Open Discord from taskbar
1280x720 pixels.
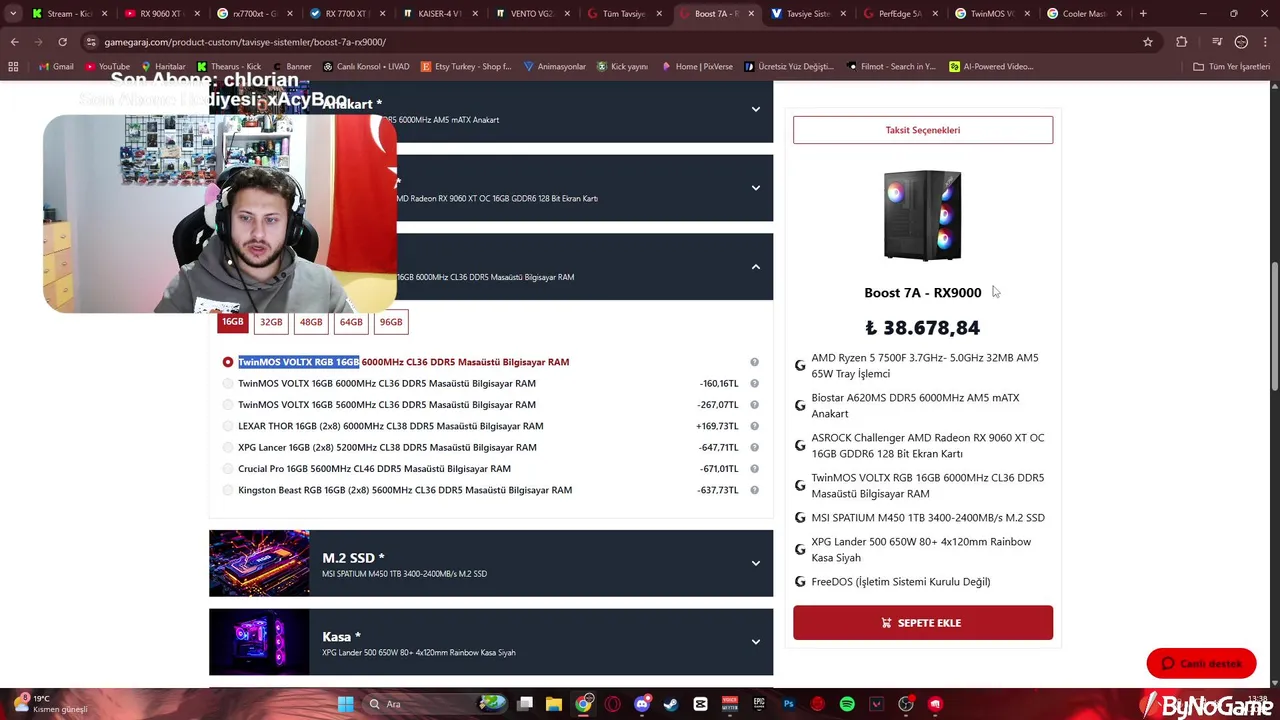pyautogui.click(x=642, y=704)
